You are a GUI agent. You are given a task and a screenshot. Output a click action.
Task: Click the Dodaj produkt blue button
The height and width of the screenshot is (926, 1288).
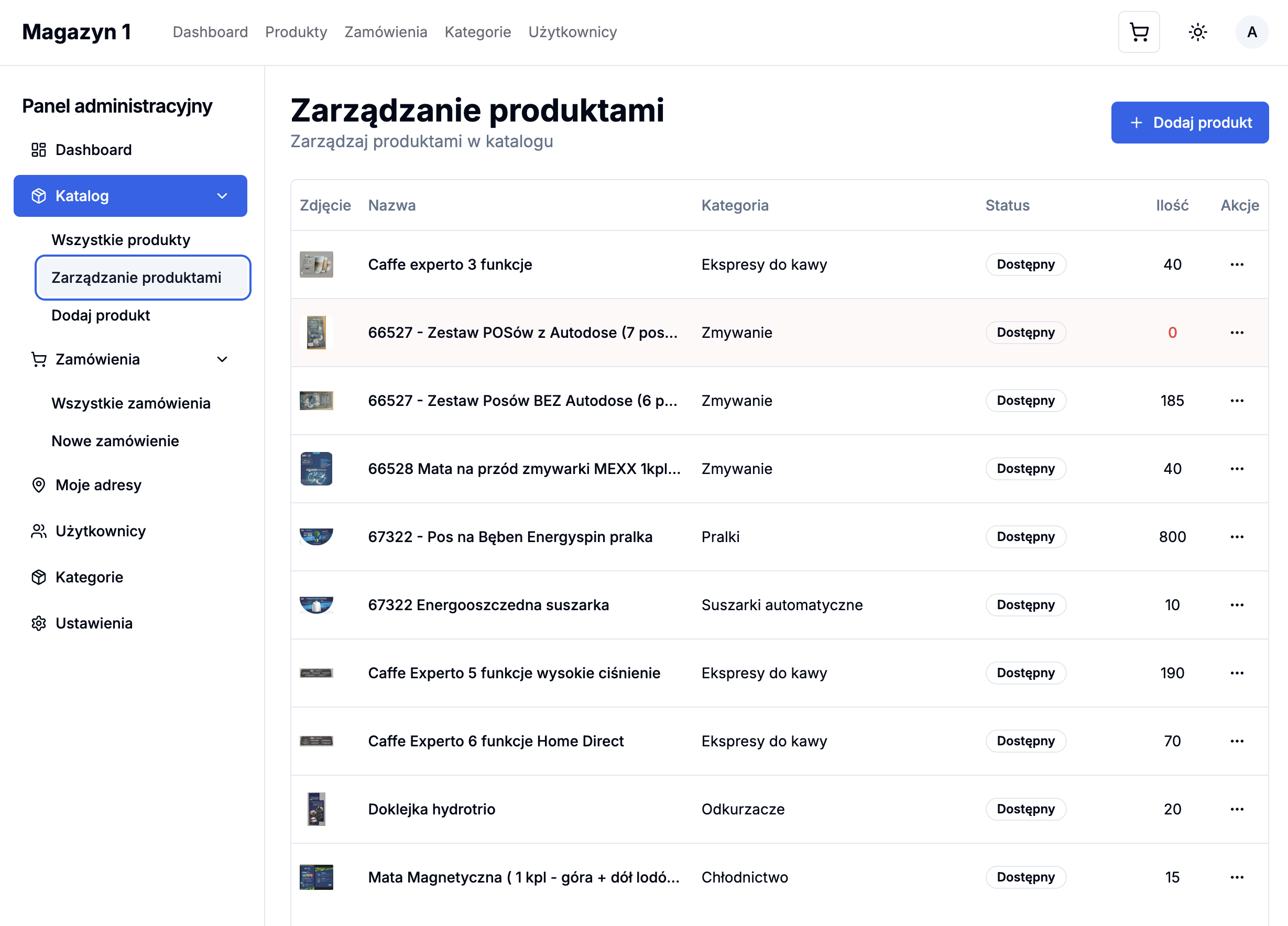(x=1189, y=123)
